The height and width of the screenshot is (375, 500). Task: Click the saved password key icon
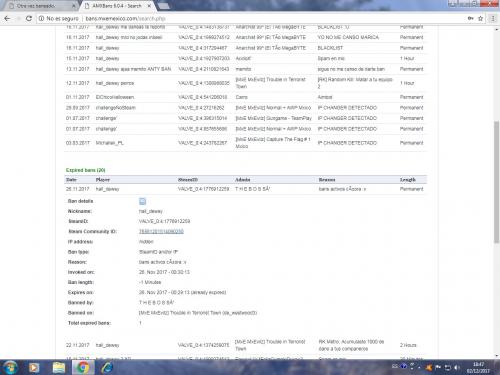click(x=470, y=19)
